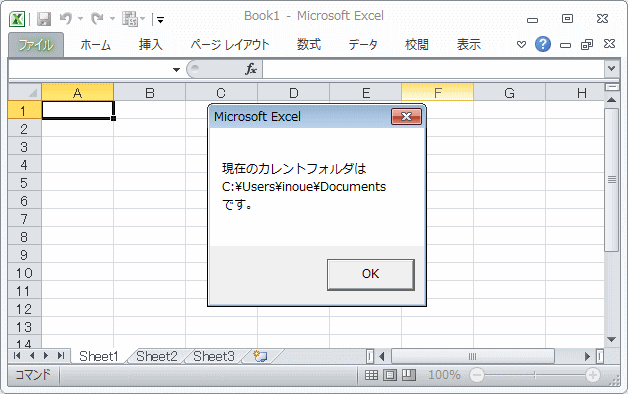Click the Excel application icon in title bar
This screenshot has height=394, width=628.
[17, 19]
